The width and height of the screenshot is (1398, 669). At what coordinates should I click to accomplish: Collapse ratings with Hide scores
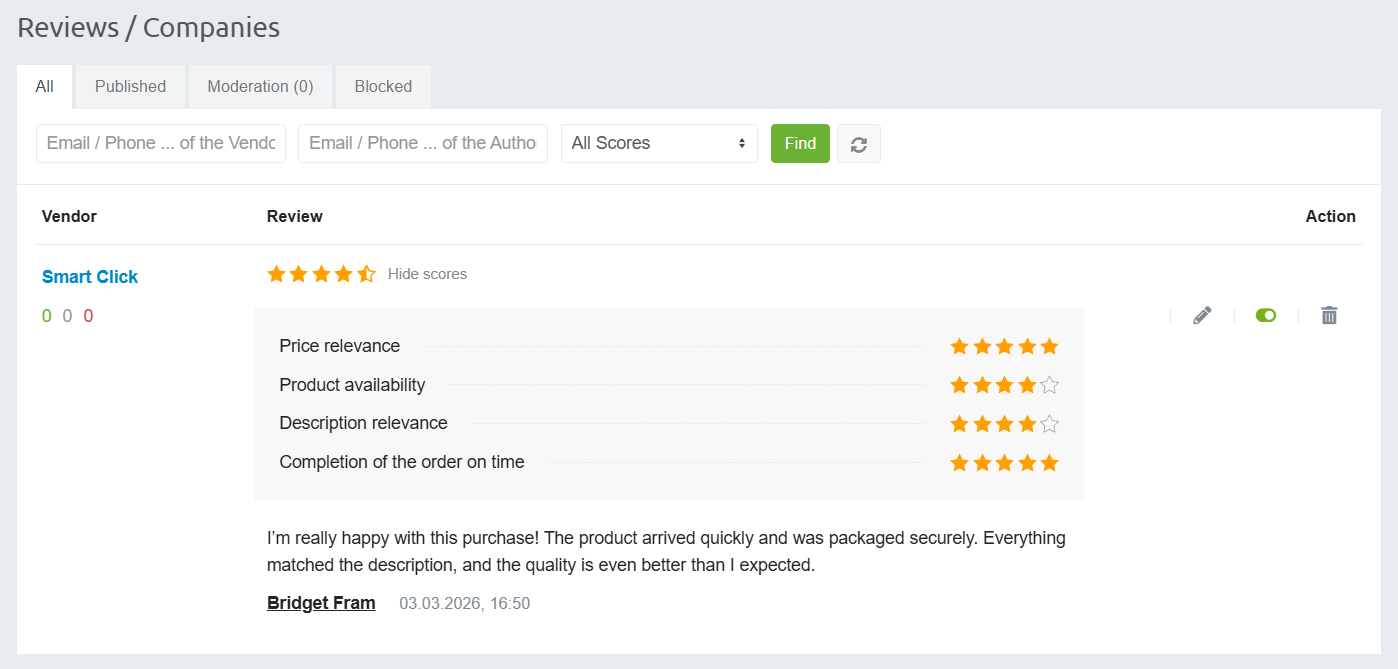pos(427,274)
